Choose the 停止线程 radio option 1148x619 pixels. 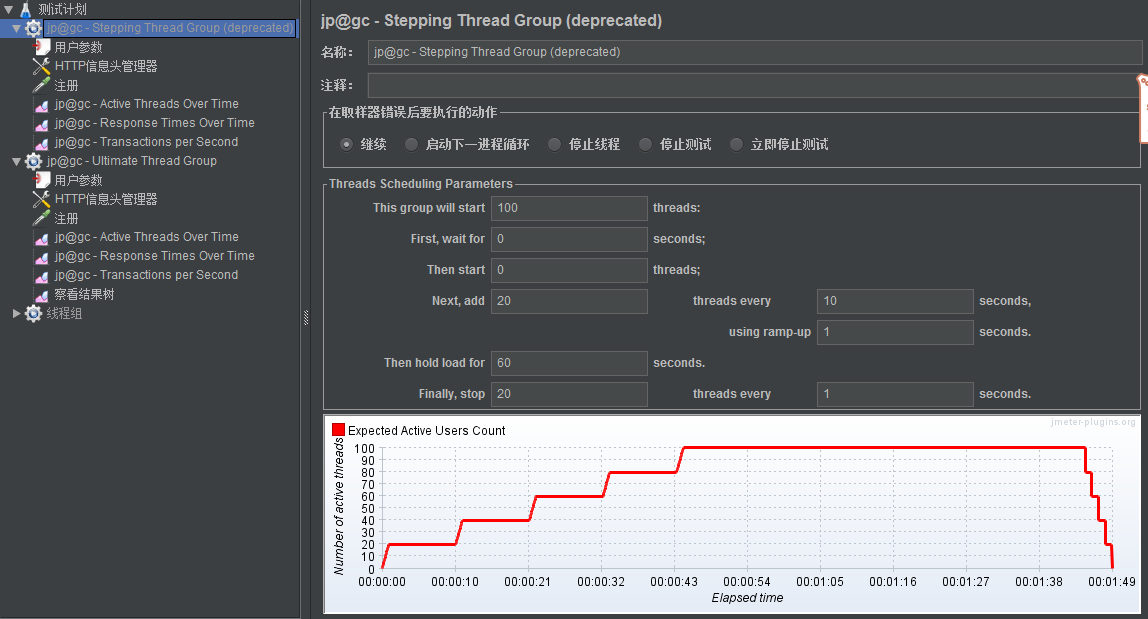554,144
